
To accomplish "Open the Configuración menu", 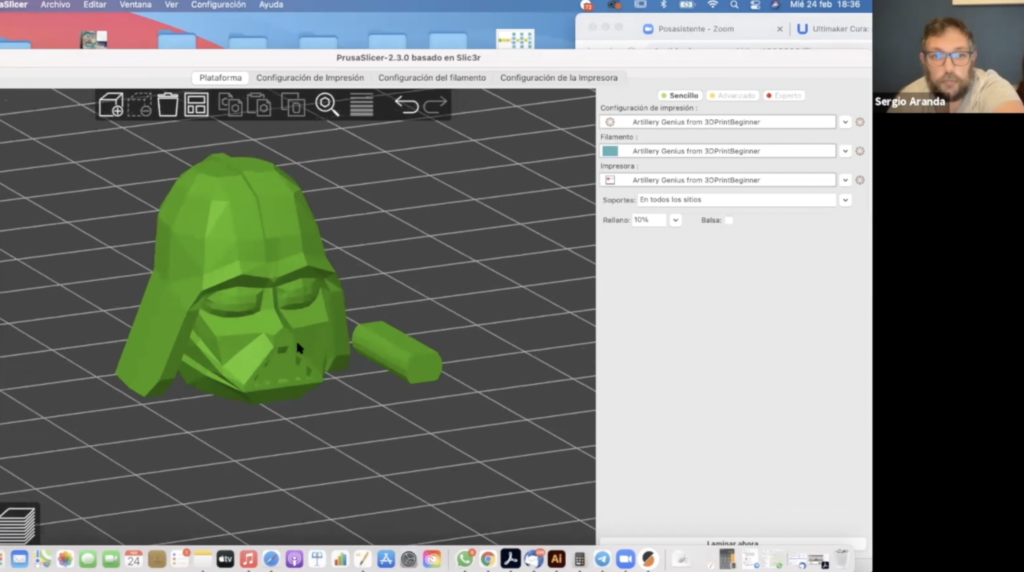I will [218, 5].
